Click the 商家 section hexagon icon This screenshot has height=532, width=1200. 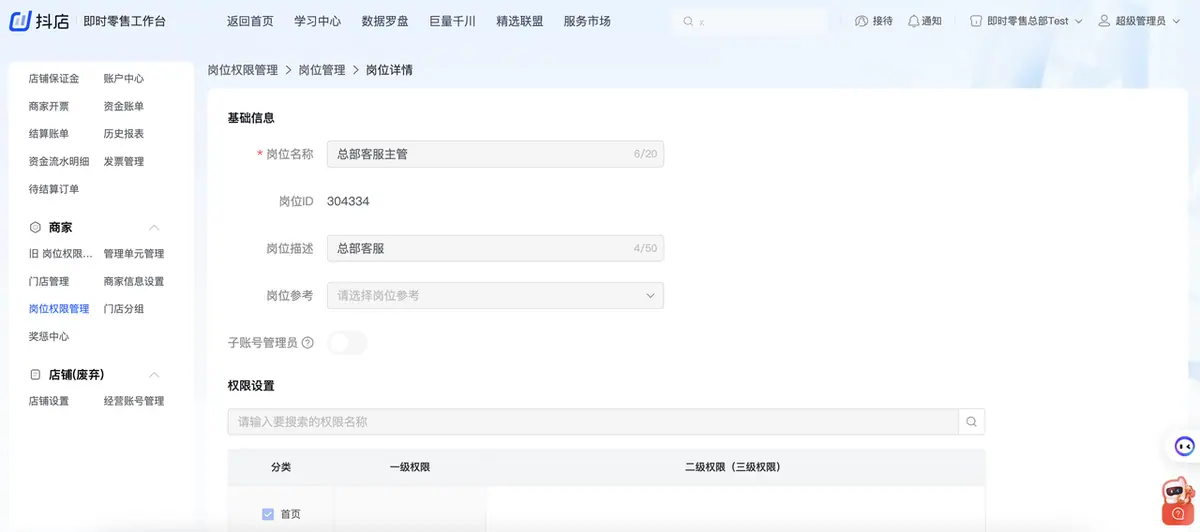35,227
